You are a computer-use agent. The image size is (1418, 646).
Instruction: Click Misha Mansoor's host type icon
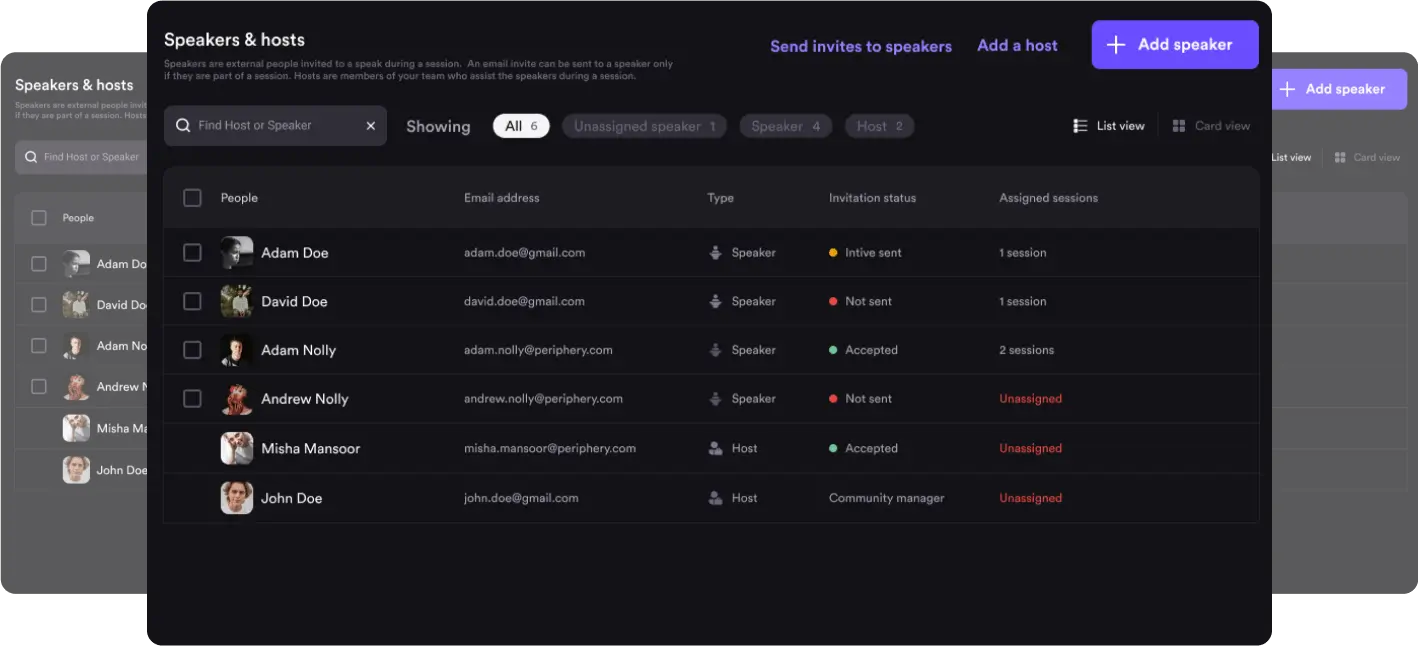pyautogui.click(x=715, y=449)
